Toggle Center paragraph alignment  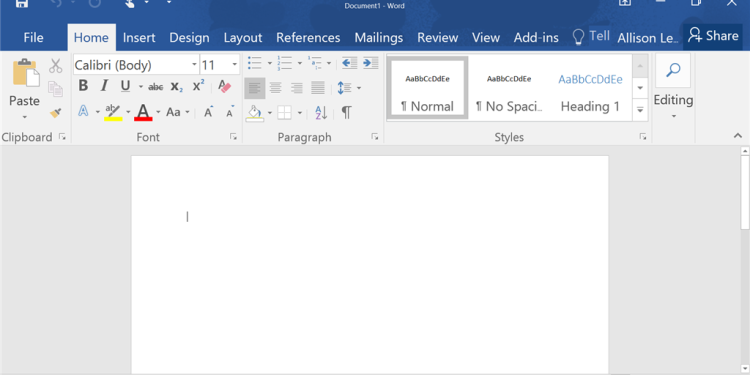(x=276, y=88)
